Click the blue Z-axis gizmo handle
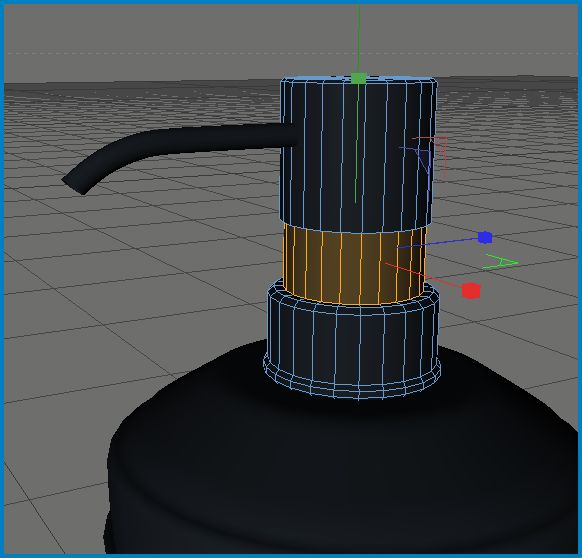Screen dimensions: 582x558 pyautogui.click(x=485, y=238)
